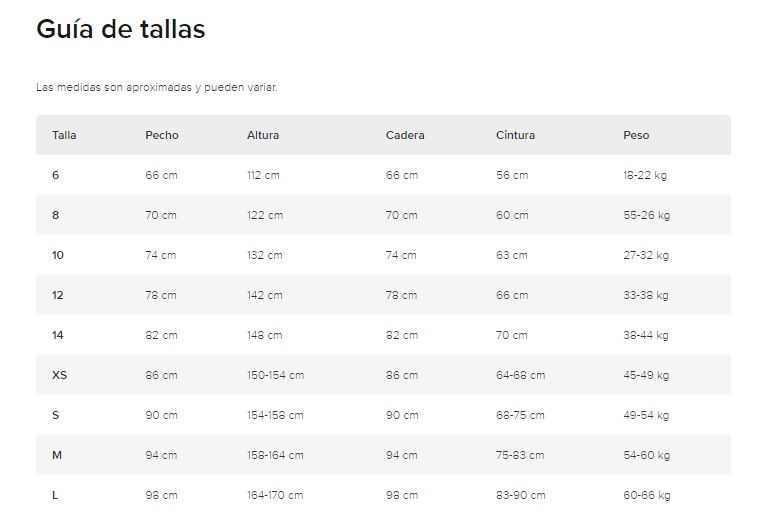Select the size 14 row label
Viewport: 765px width, 528px height.
pos(58,335)
